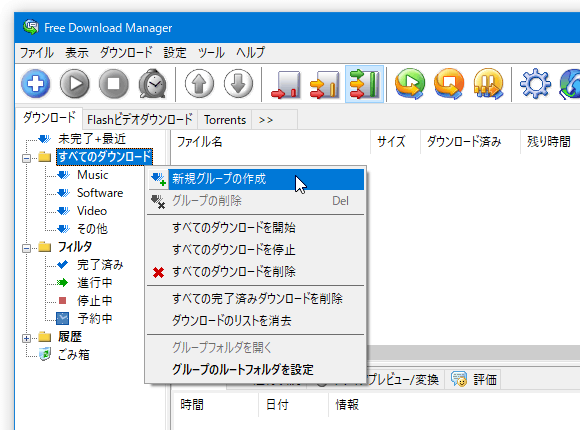Viewport: 580px width, 430px height.
Task: Click the recycle bin icon beside ごみ箱
Action: (x=45, y=354)
